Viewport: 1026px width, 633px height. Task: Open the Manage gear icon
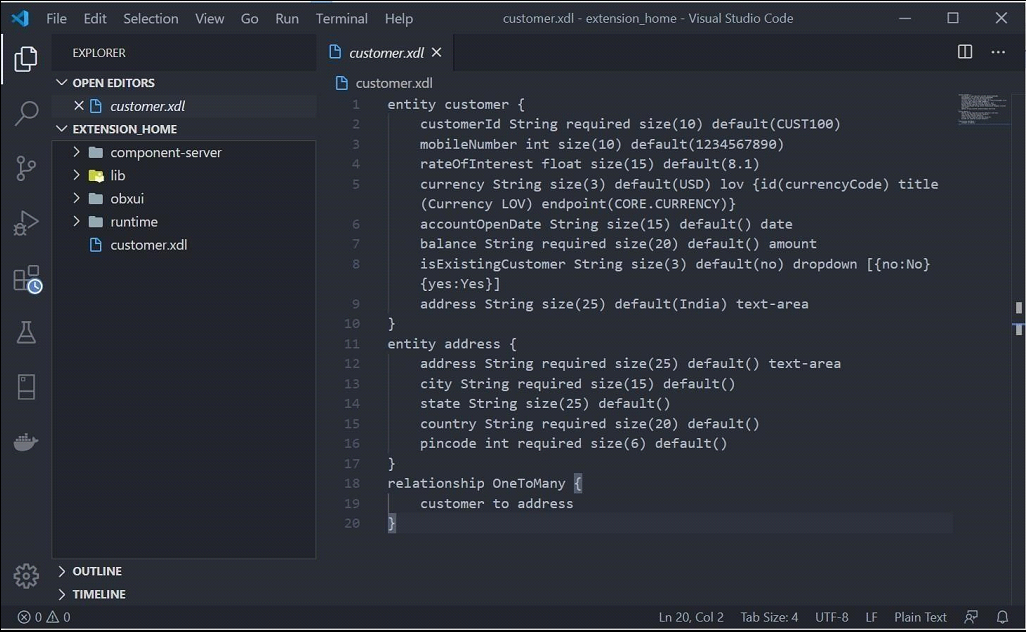coord(26,576)
